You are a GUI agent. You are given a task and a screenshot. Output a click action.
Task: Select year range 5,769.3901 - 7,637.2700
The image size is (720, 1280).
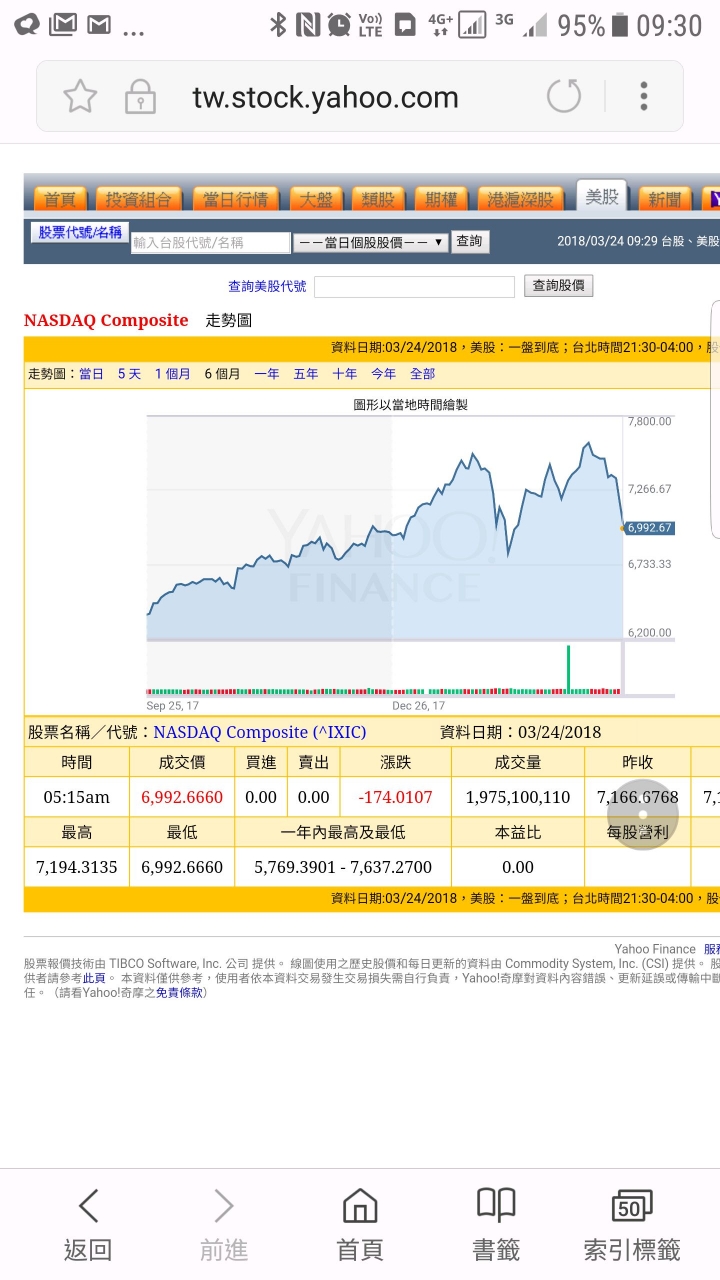(343, 868)
